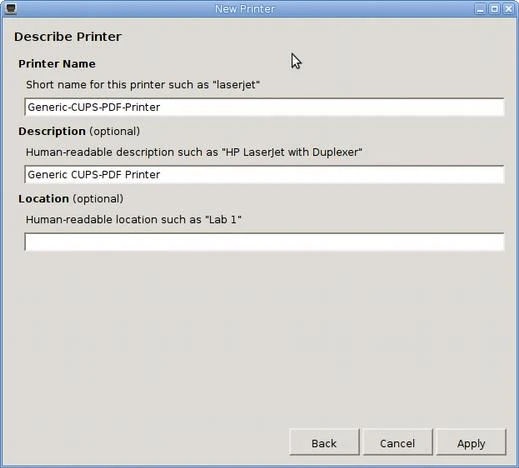Cancel the New Printer dialog

(397, 442)
